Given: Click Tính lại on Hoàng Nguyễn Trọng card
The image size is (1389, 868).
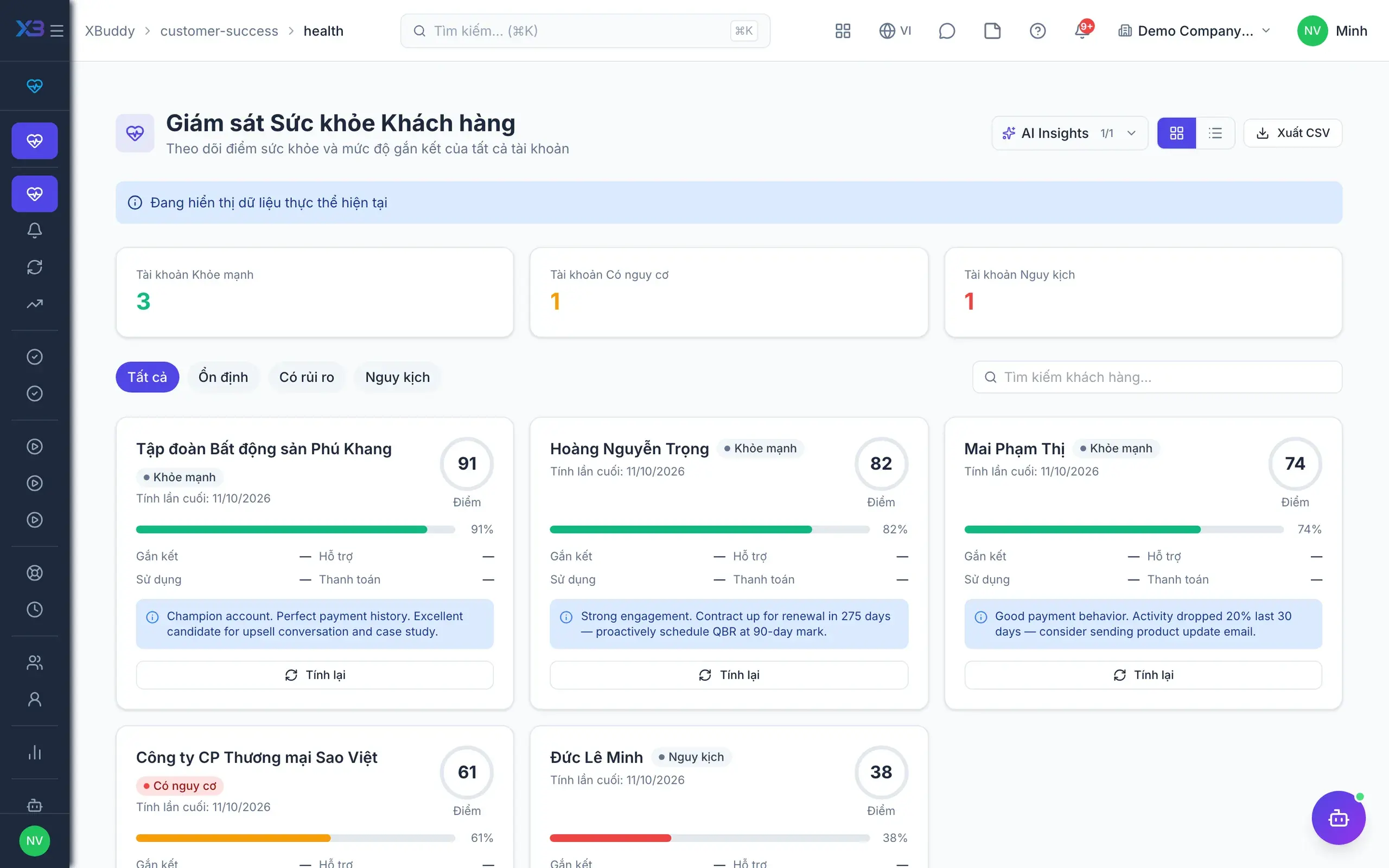Looking at the screenshot, I should coord(729,675).
